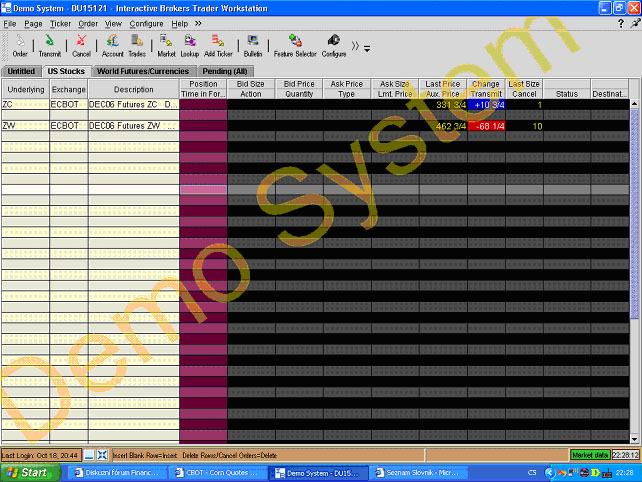Open the toolbar options dropdown arrow

pyautogui.click(x=367, y=49)
